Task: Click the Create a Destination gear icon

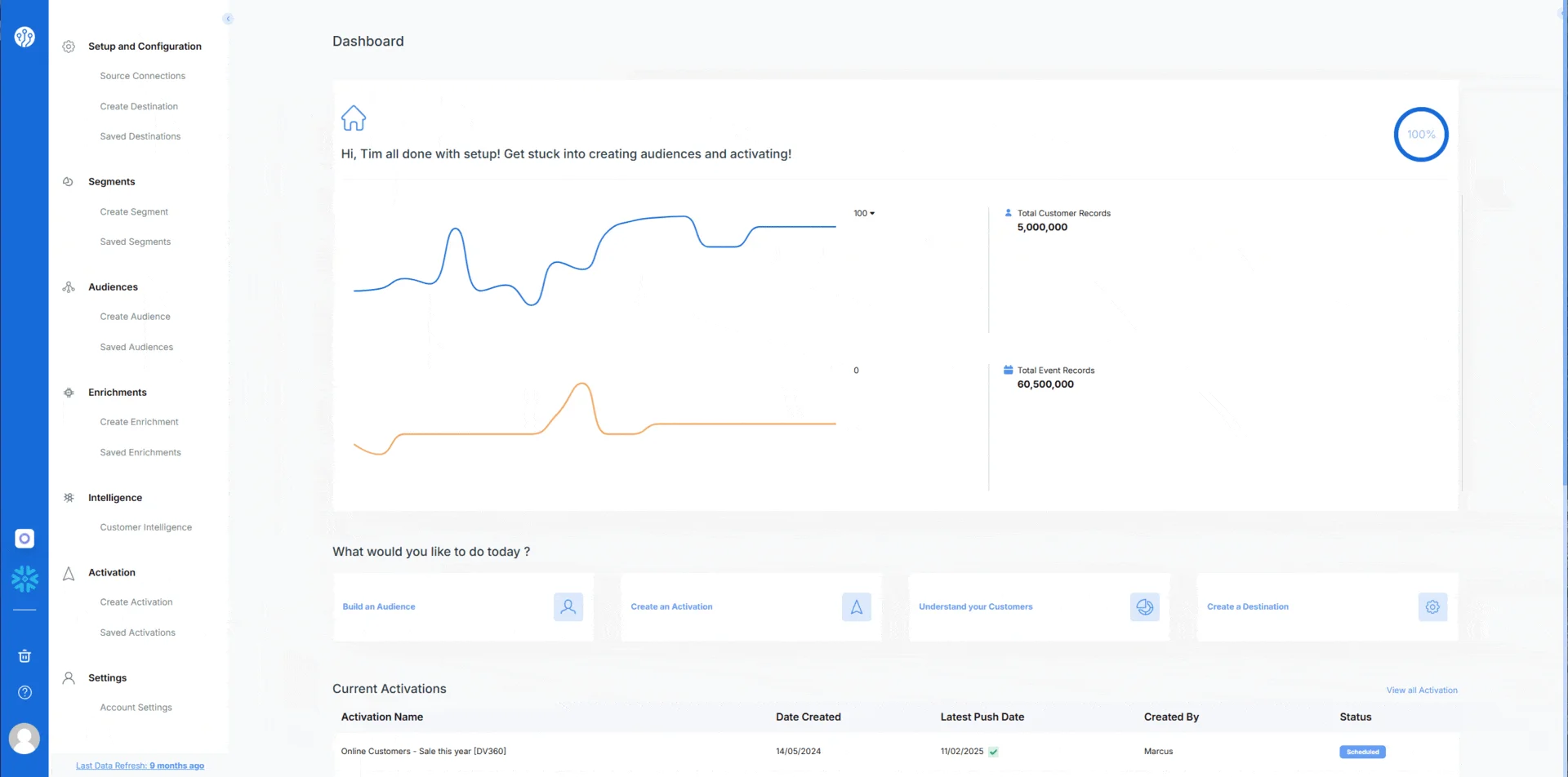Action: tap(1432, 607)
